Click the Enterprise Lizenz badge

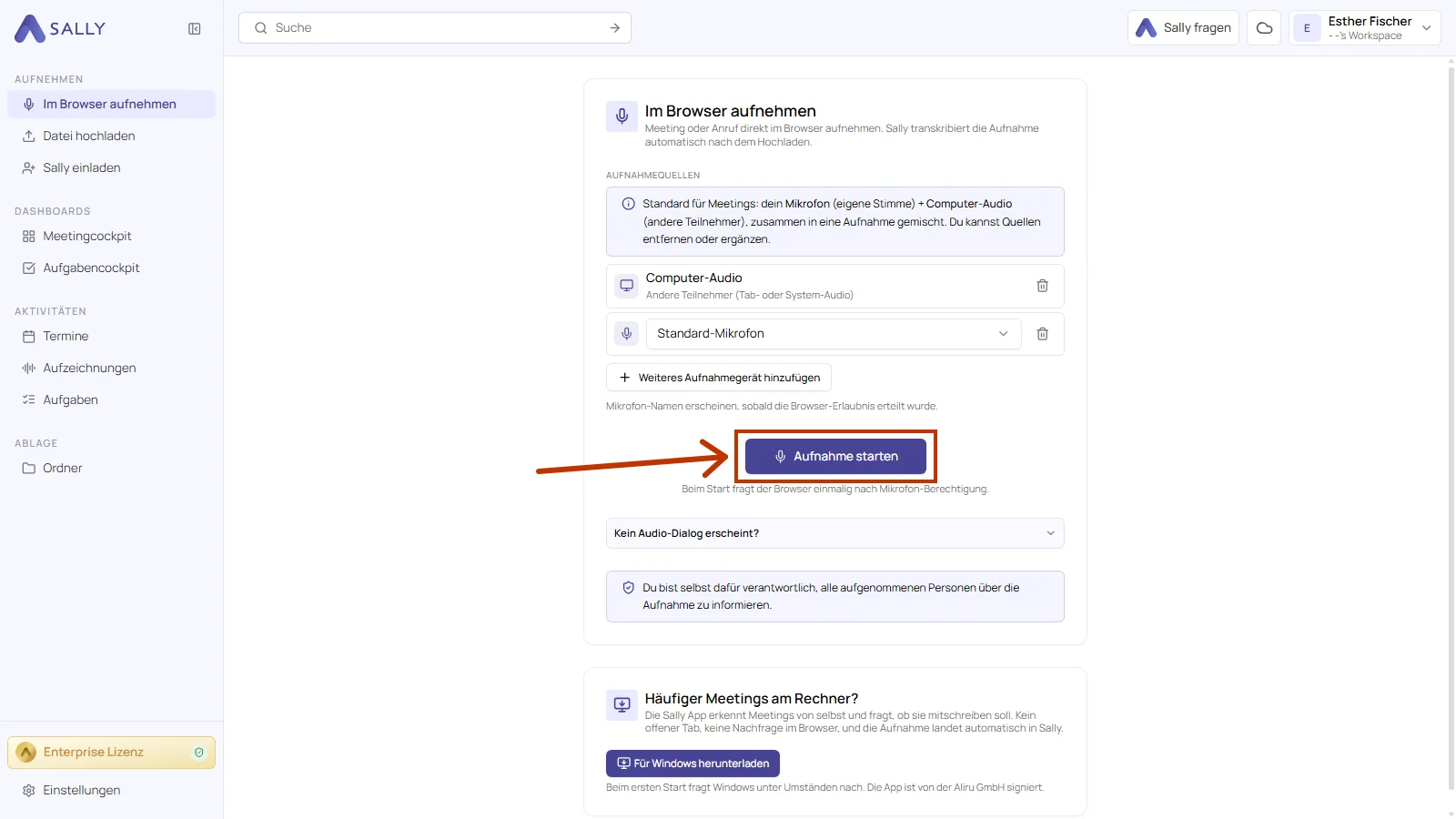tap(111, 753)
